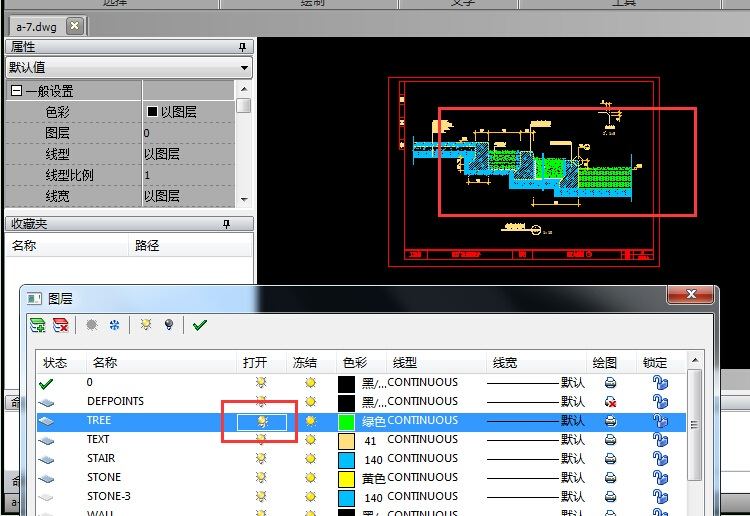Select the DEFPOINTS layer name
This screenshot has height=516, width=750.
[115, 401]
